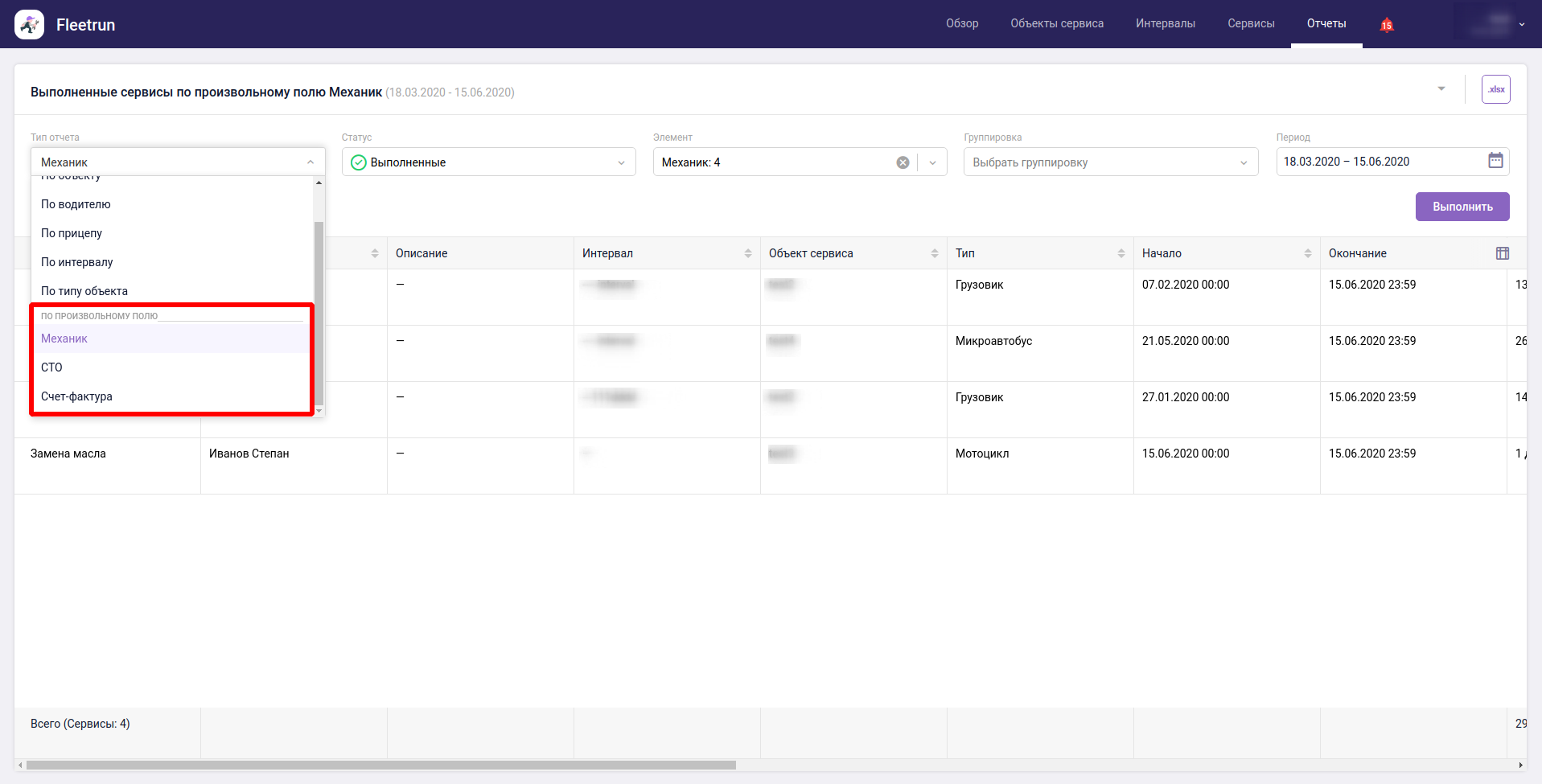Open the period calendar icon

pyautogui.click(x=1495, y=161)
